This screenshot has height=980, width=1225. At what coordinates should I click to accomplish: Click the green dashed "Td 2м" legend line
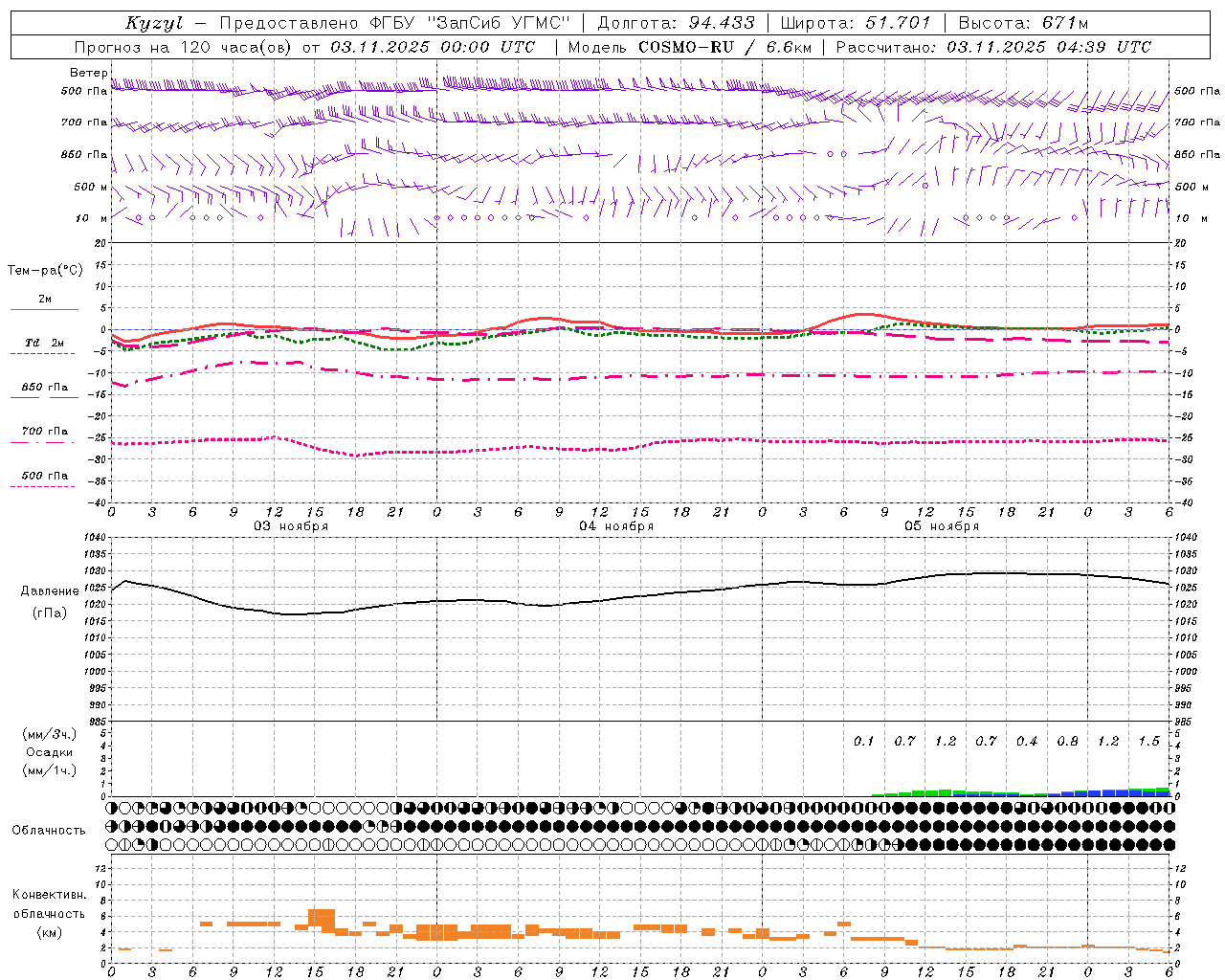(x=42, y=353)
